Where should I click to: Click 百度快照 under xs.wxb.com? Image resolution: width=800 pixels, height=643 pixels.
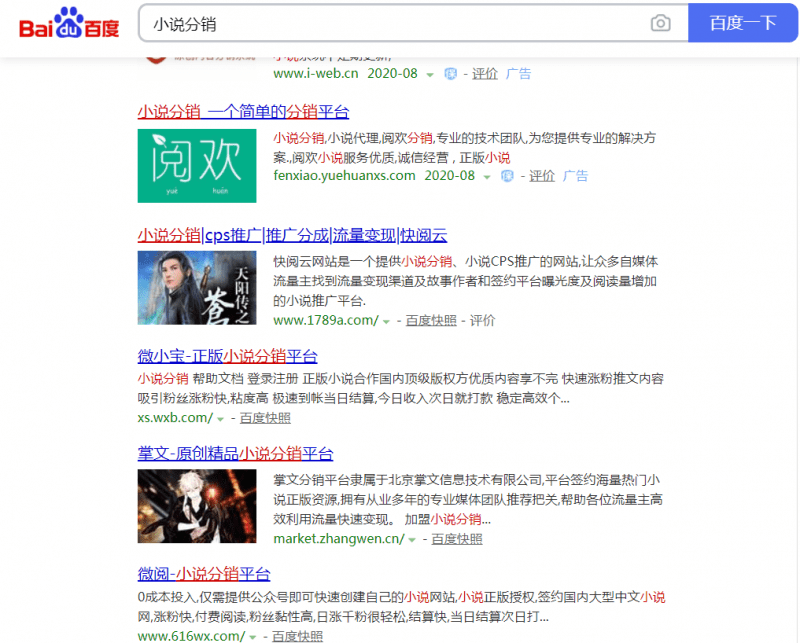[264, 418]
